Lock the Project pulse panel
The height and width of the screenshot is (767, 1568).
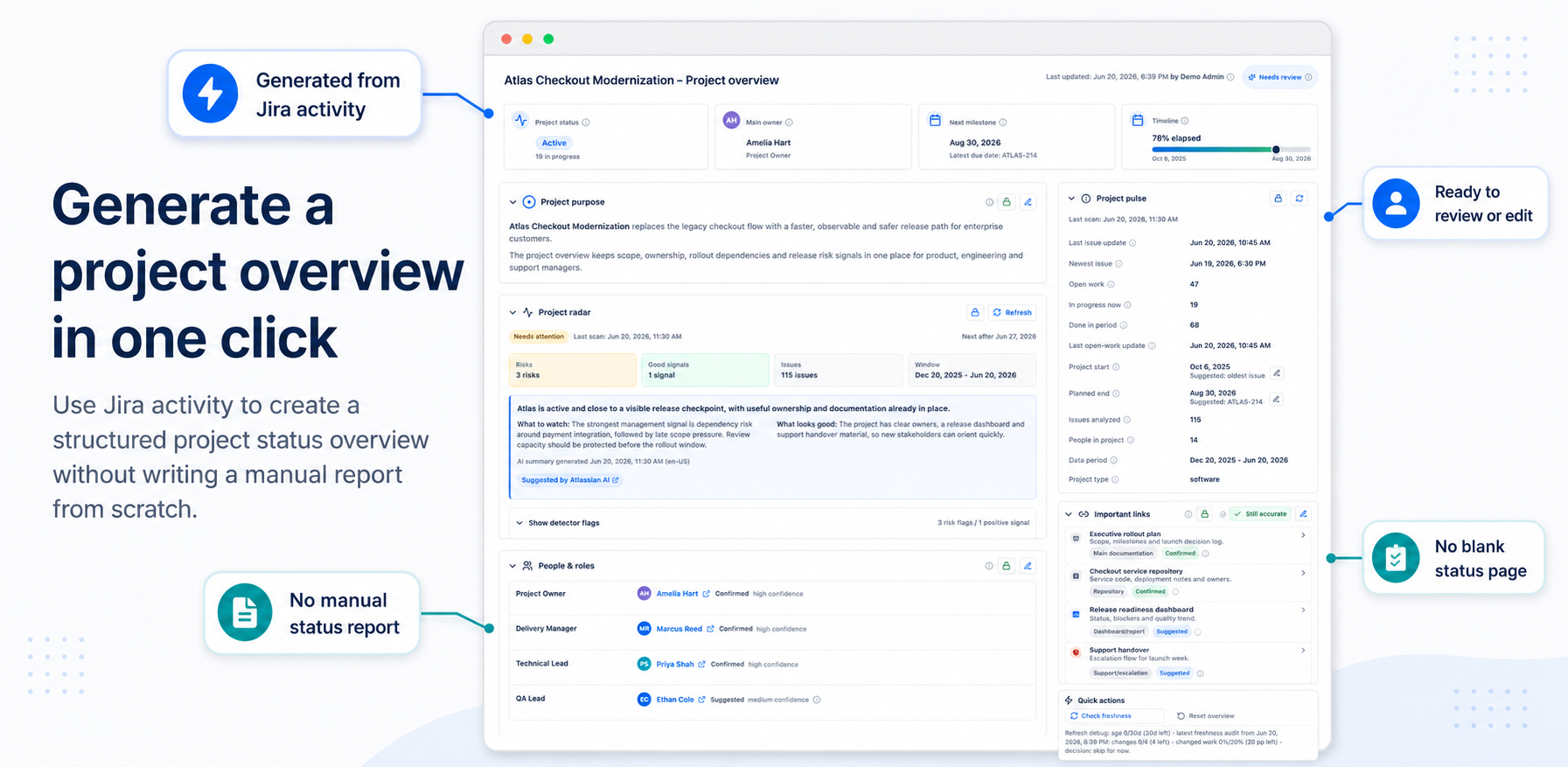[x=1278, y=199]
